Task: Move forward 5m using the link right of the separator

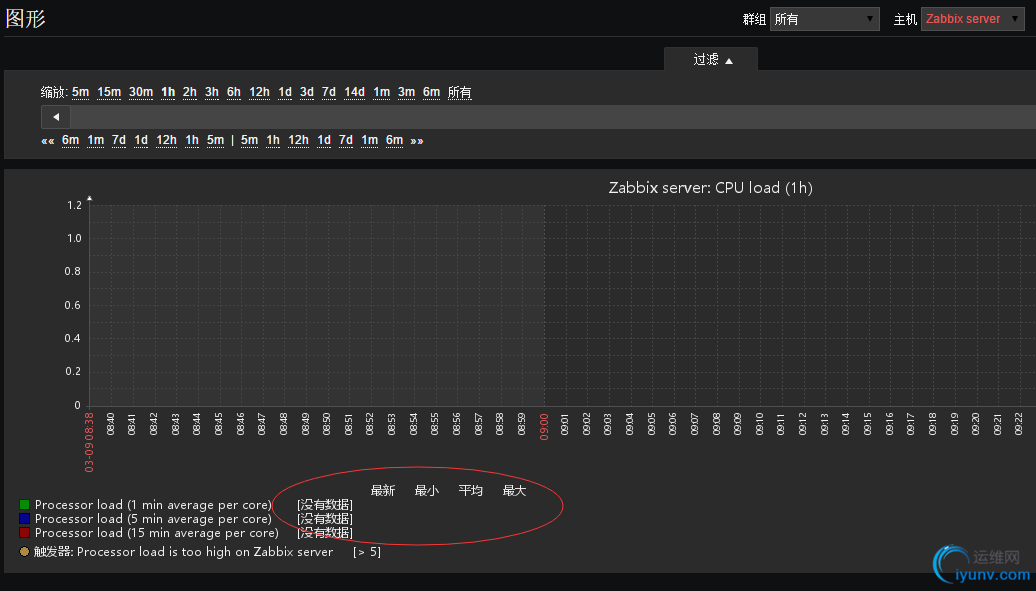Action: pyautogui.click(x=249, y=140)
